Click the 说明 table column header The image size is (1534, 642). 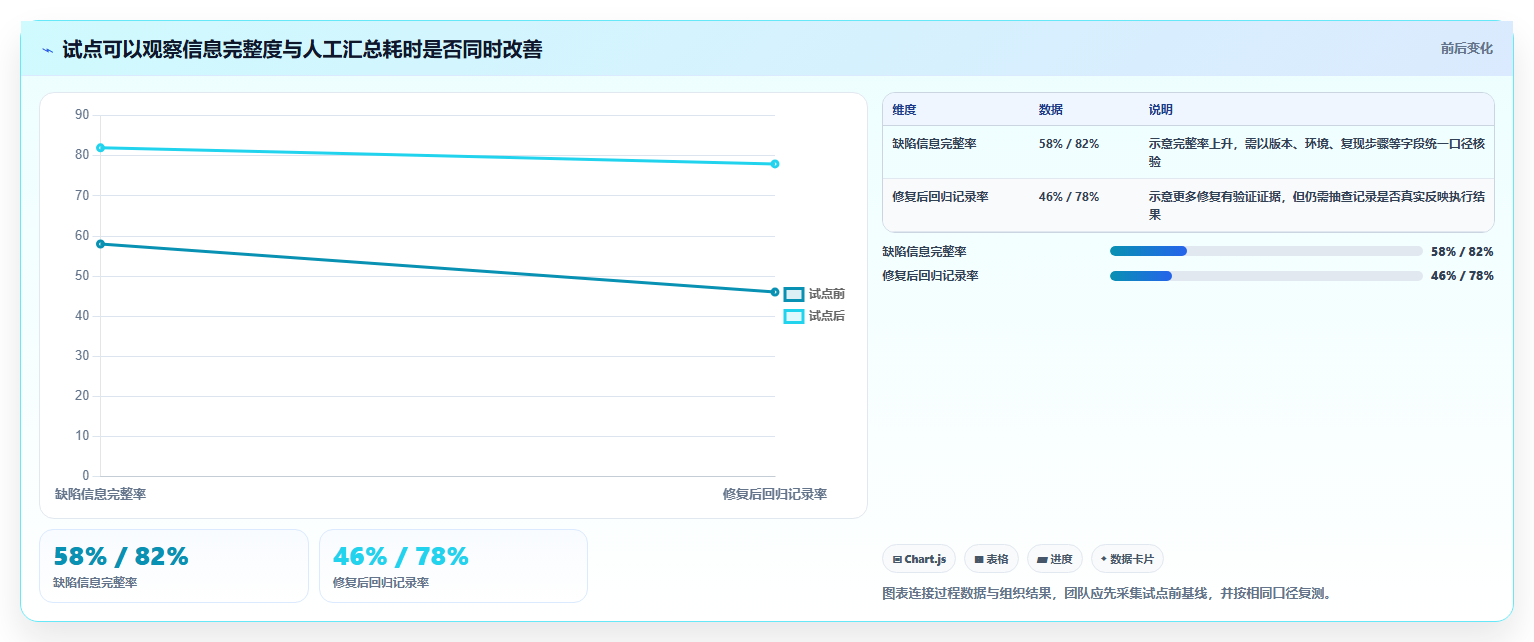(x=1161, y=110)
